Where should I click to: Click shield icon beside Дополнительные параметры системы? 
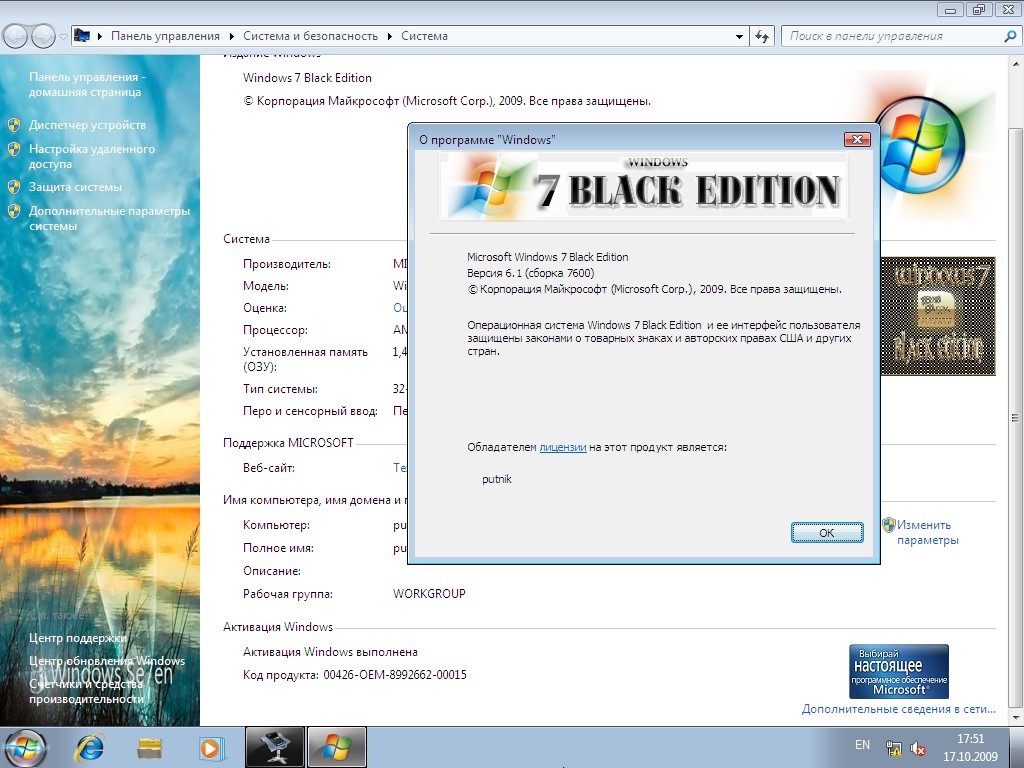14,211
